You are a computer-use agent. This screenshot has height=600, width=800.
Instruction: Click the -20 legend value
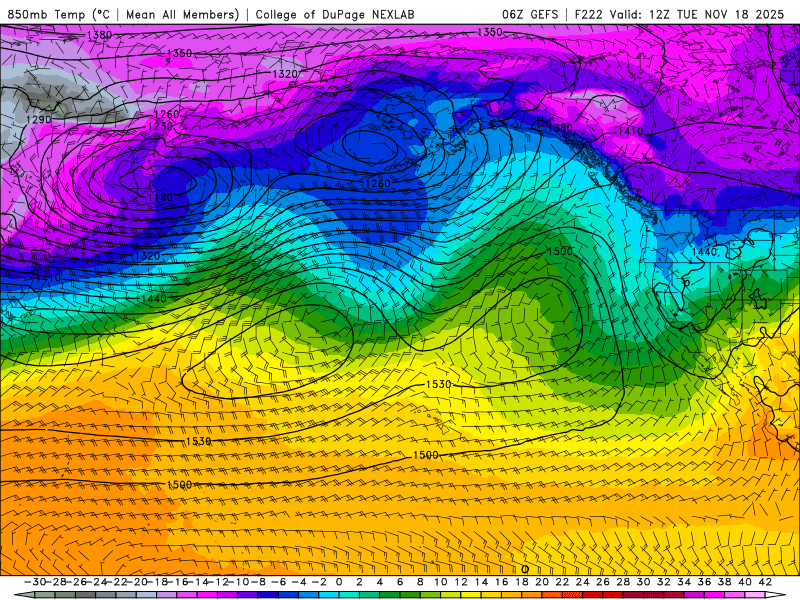click(137, 582)
